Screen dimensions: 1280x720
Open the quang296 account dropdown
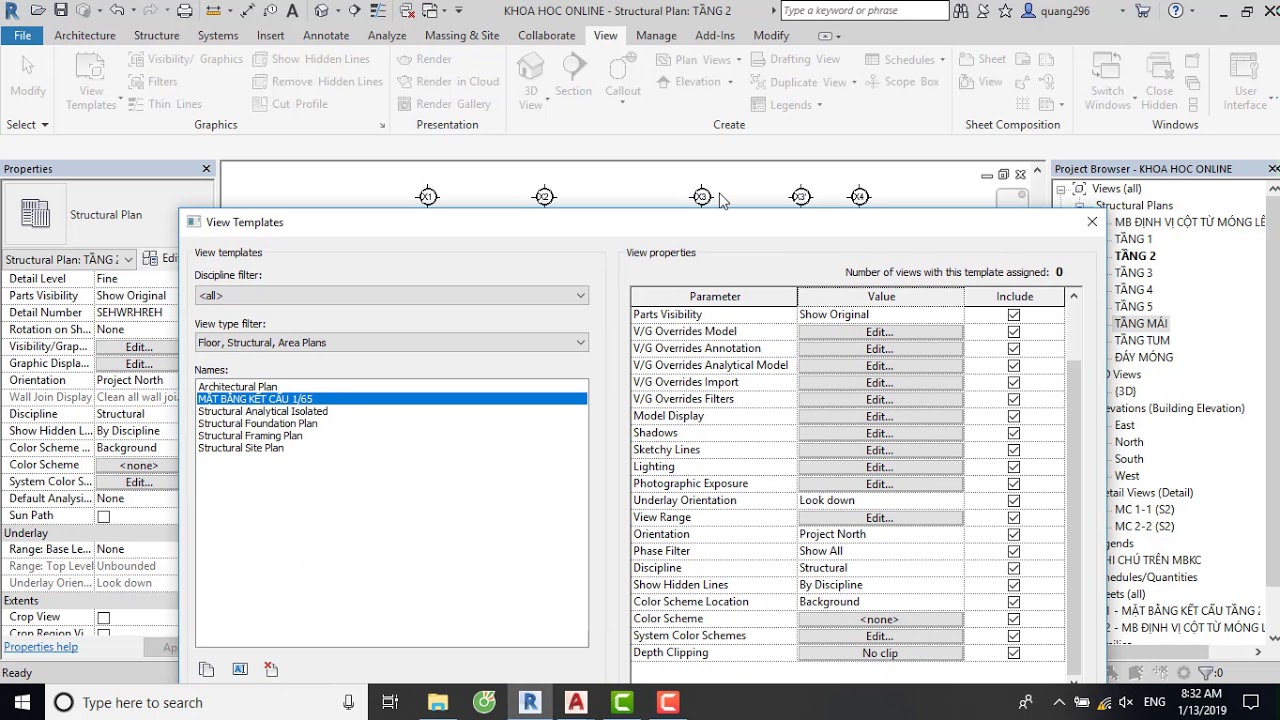click(1122, 11)
